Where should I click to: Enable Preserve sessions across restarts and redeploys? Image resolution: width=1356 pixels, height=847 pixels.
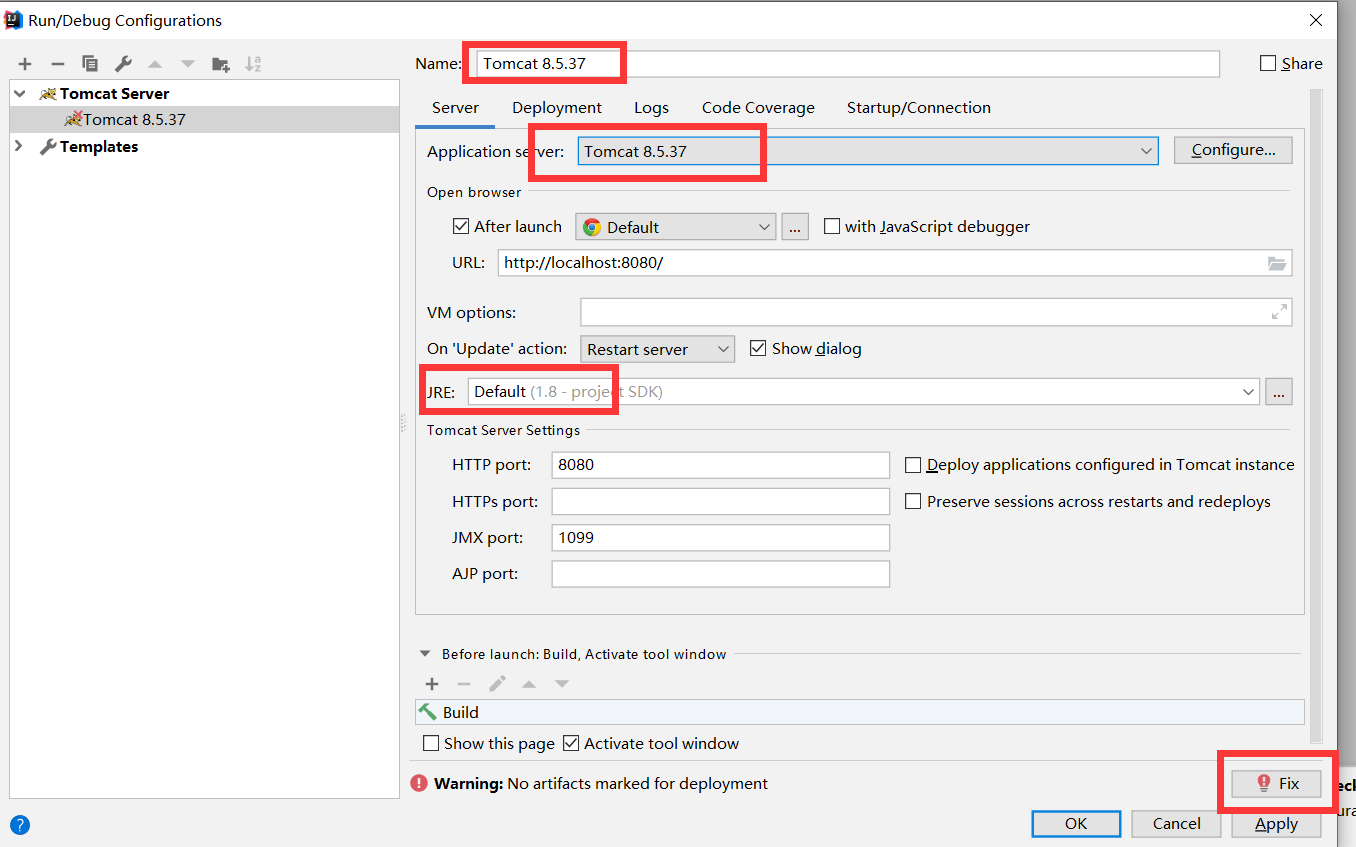[913, 501]
